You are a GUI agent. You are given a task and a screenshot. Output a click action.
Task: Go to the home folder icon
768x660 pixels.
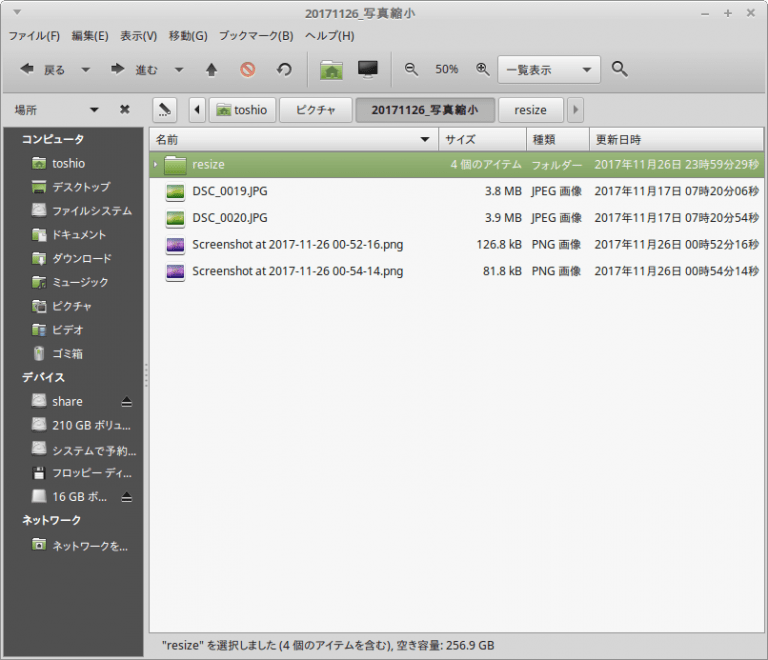(332, 70)
